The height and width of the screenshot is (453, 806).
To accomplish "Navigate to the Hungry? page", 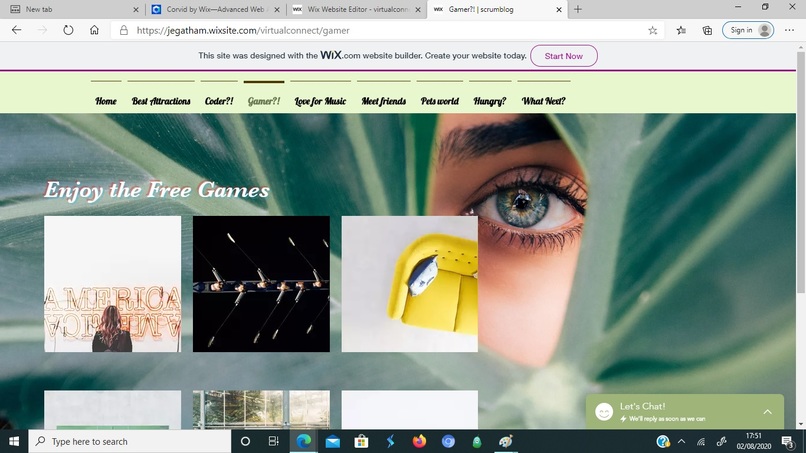I will 489,101.
